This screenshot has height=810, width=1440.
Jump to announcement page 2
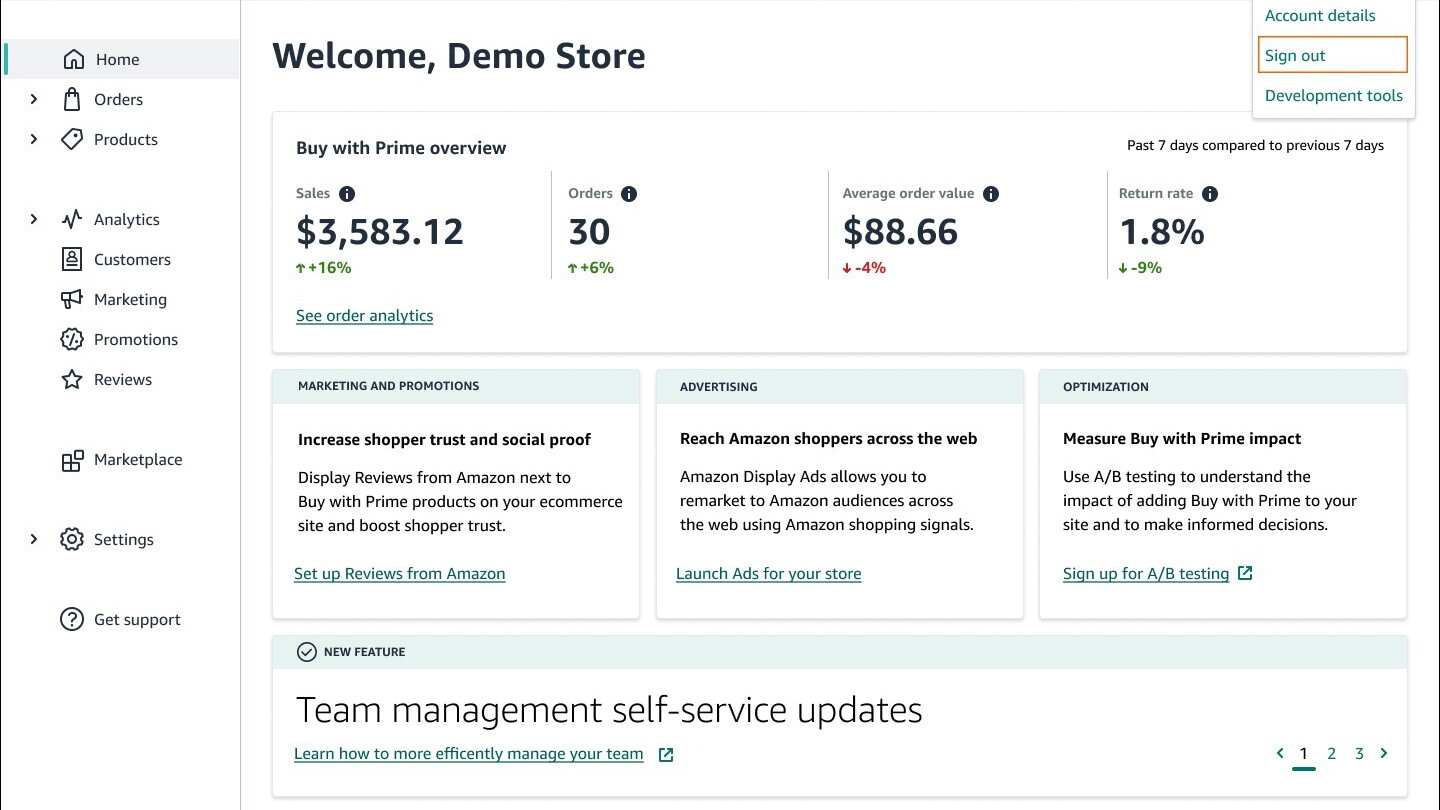(x=1332, y=754)
